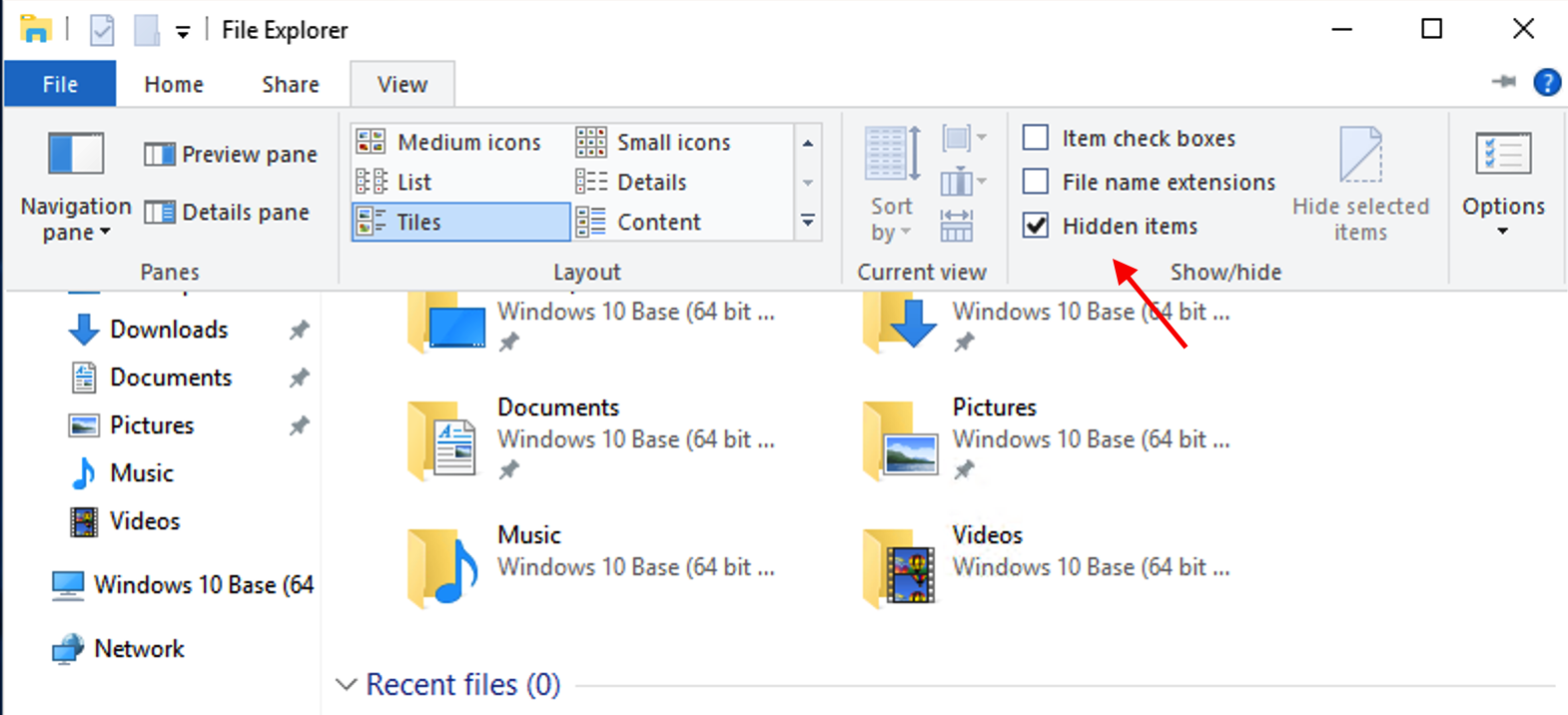Select the View ribbon tab

[402, 84]
